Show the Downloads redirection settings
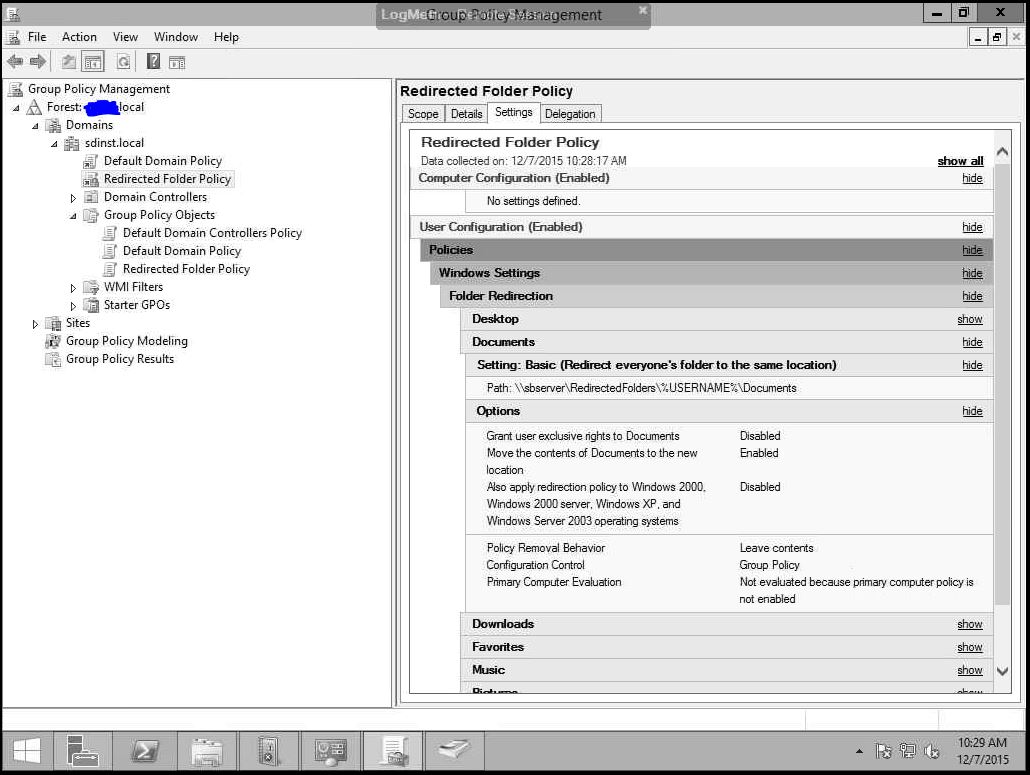This screenshot has height=775, width=1030. (x=969, y=624)
